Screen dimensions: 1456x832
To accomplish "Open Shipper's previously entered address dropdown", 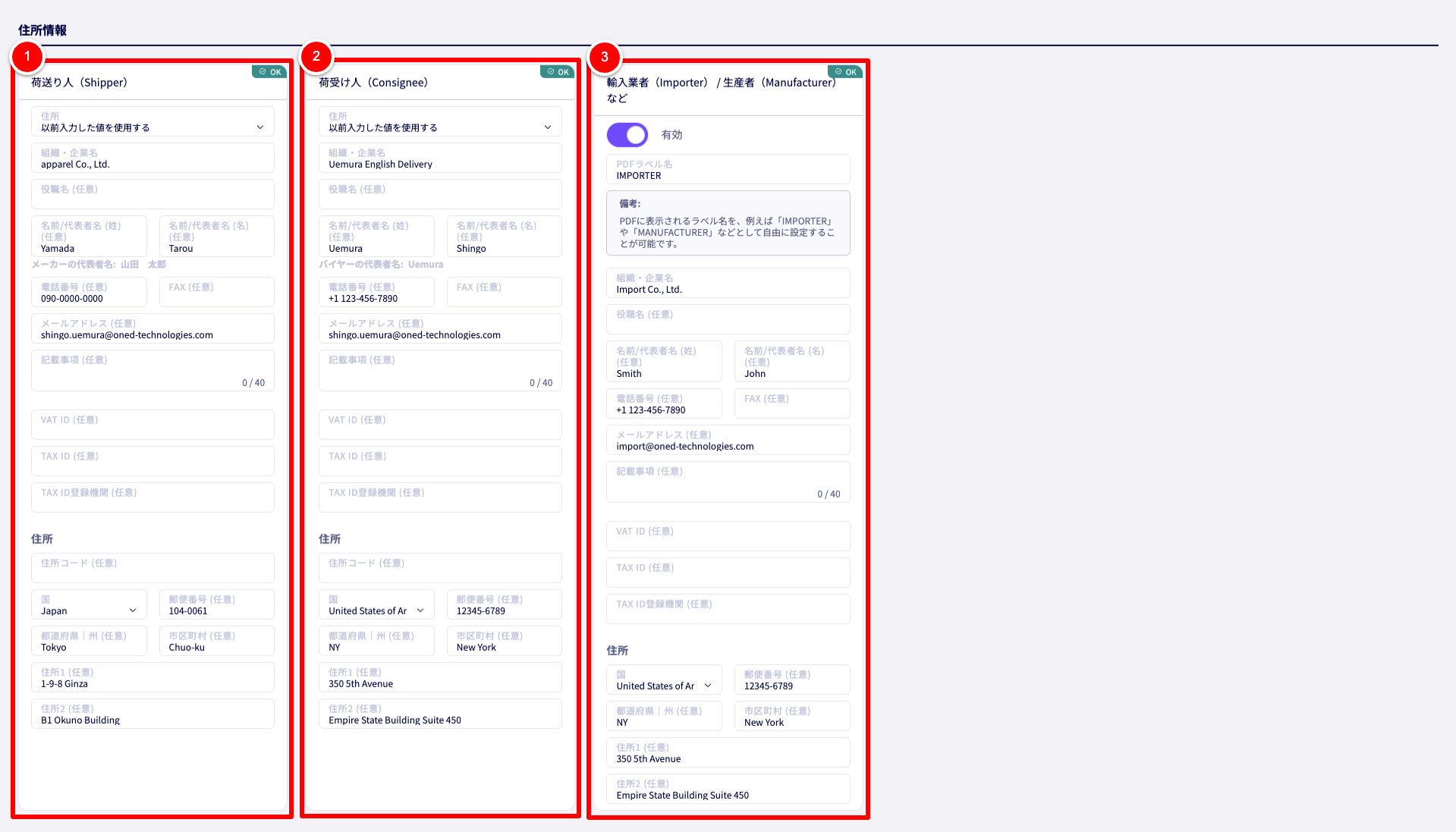I will [153, 122].
